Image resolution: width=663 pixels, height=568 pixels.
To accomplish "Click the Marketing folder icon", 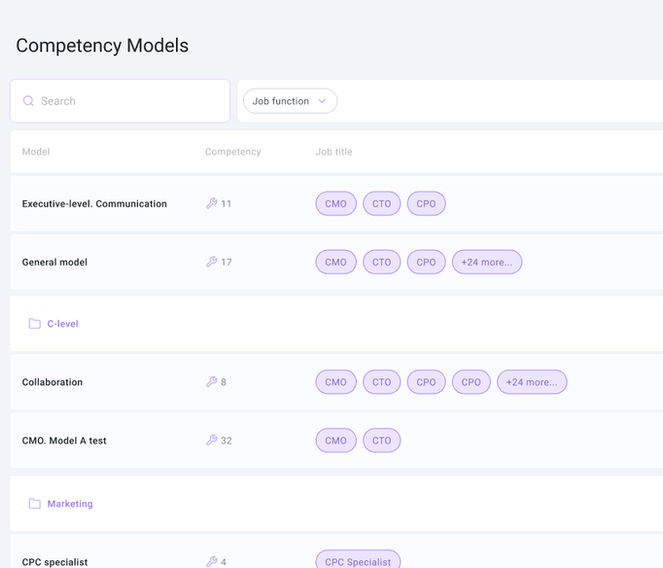I will [x=35, y=504].
